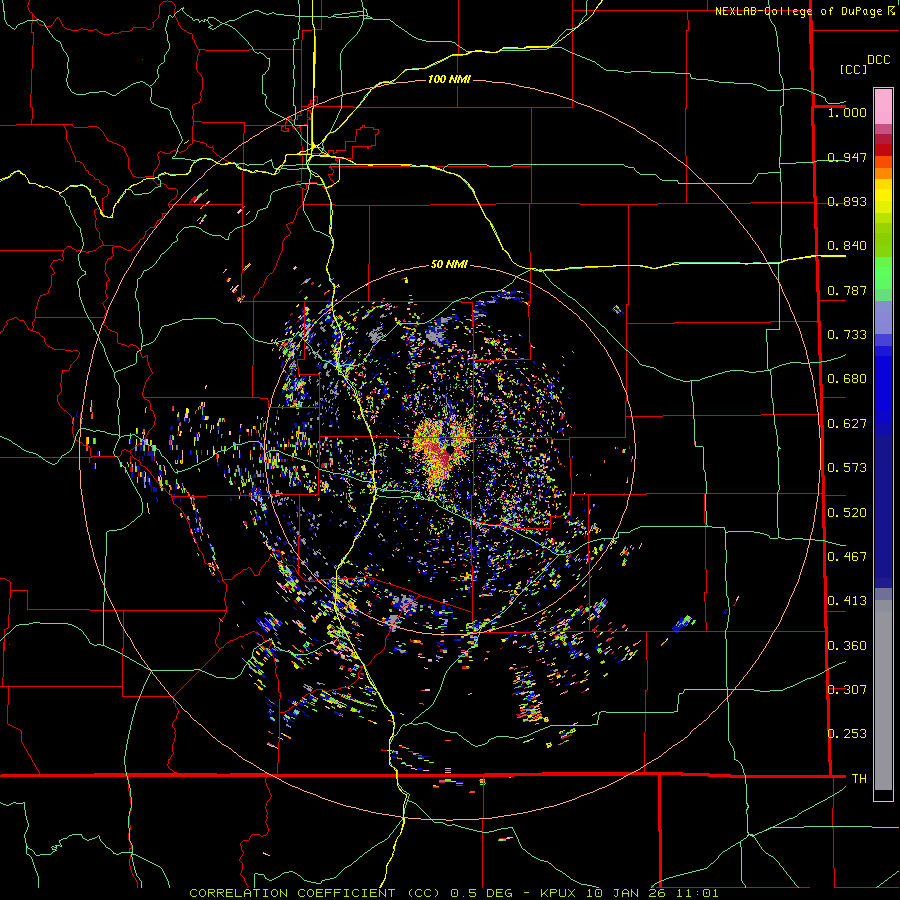The height and width of the screenshot is (900, 900).
Task: Click the 0.520 legend value
Action: pos(847,513)
